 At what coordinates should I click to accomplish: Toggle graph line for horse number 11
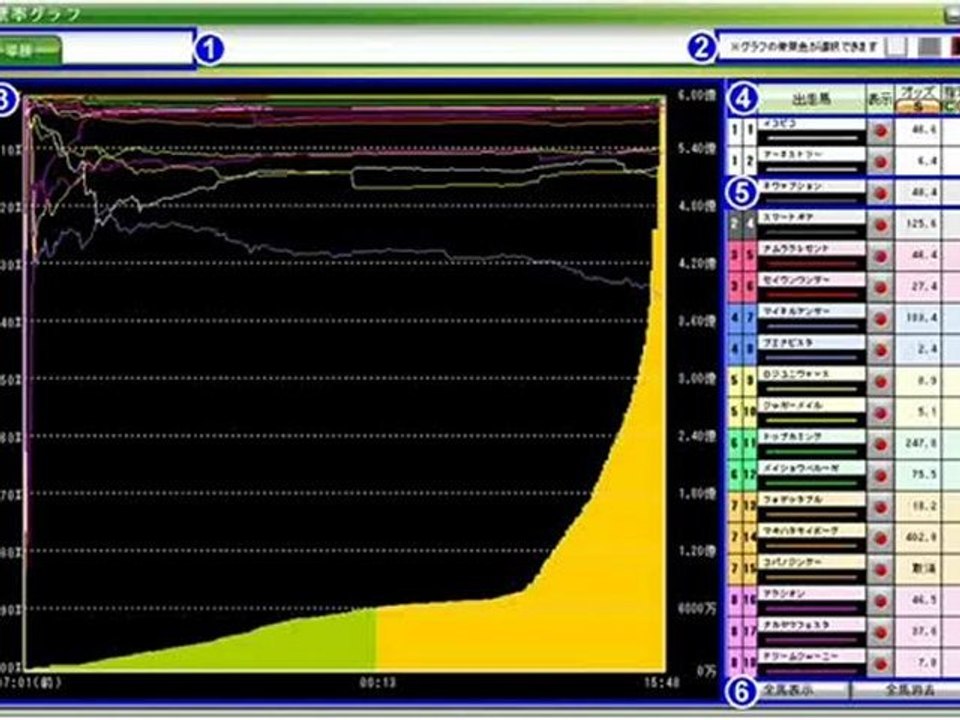[880, 444]
